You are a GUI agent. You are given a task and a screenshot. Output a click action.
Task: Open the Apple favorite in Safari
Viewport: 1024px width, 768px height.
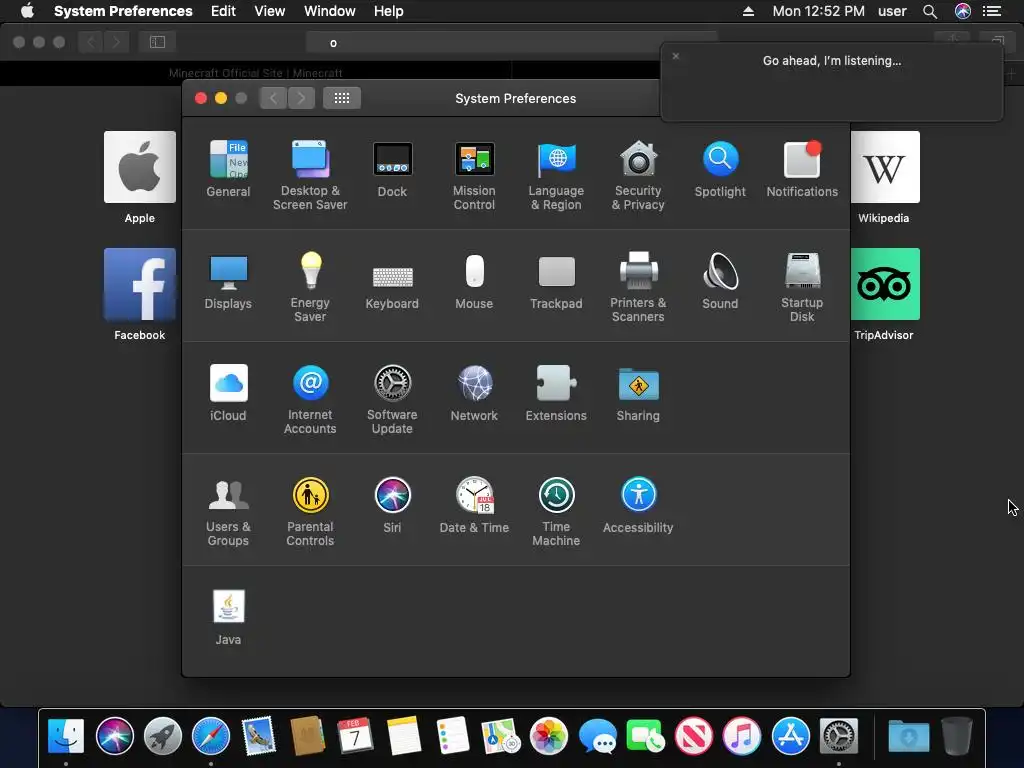[140, 178]
